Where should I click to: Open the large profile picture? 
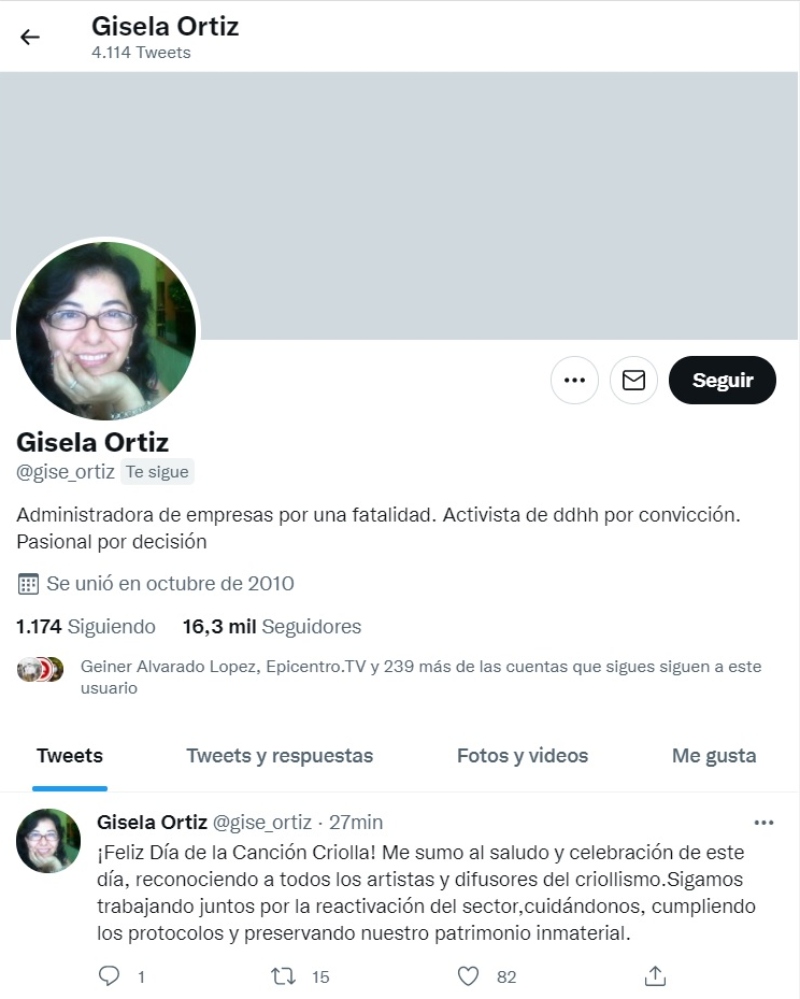pyautogui.click(x=106, y=331)
